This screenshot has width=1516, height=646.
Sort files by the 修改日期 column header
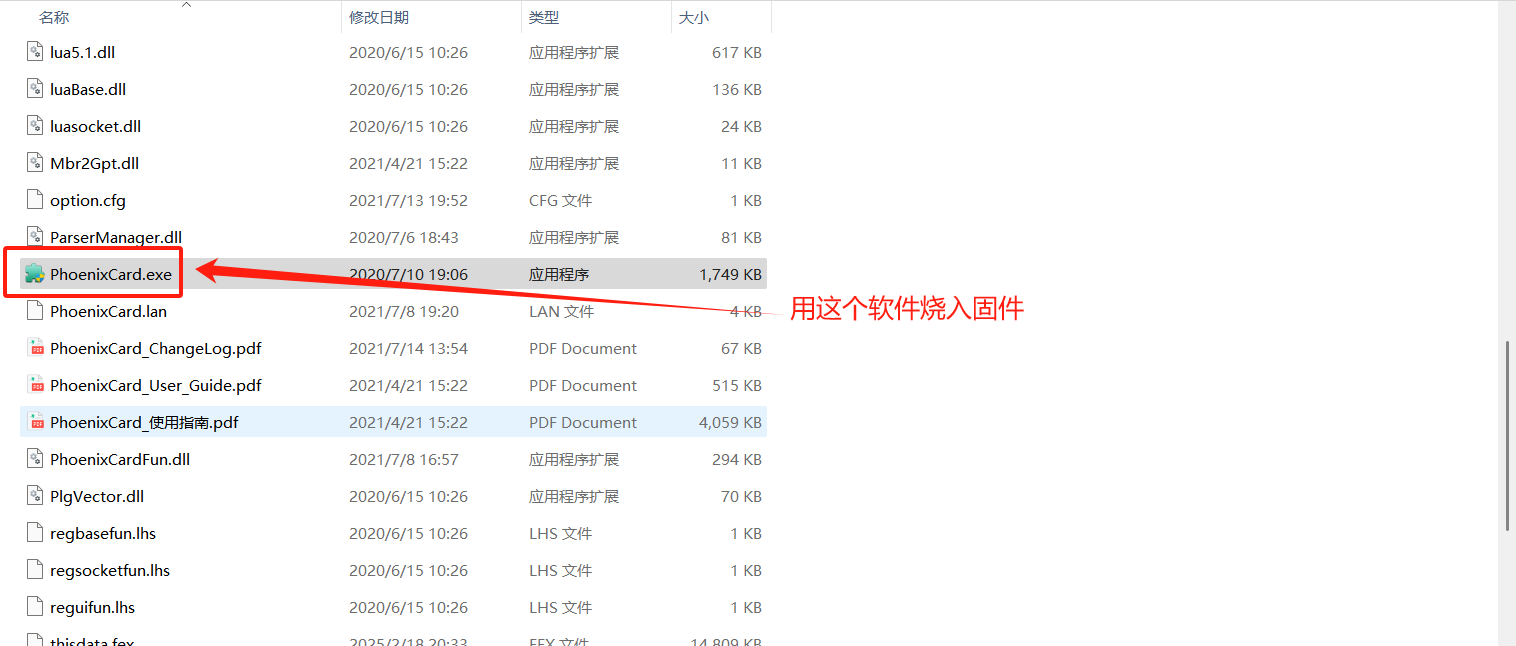[379, 18]
